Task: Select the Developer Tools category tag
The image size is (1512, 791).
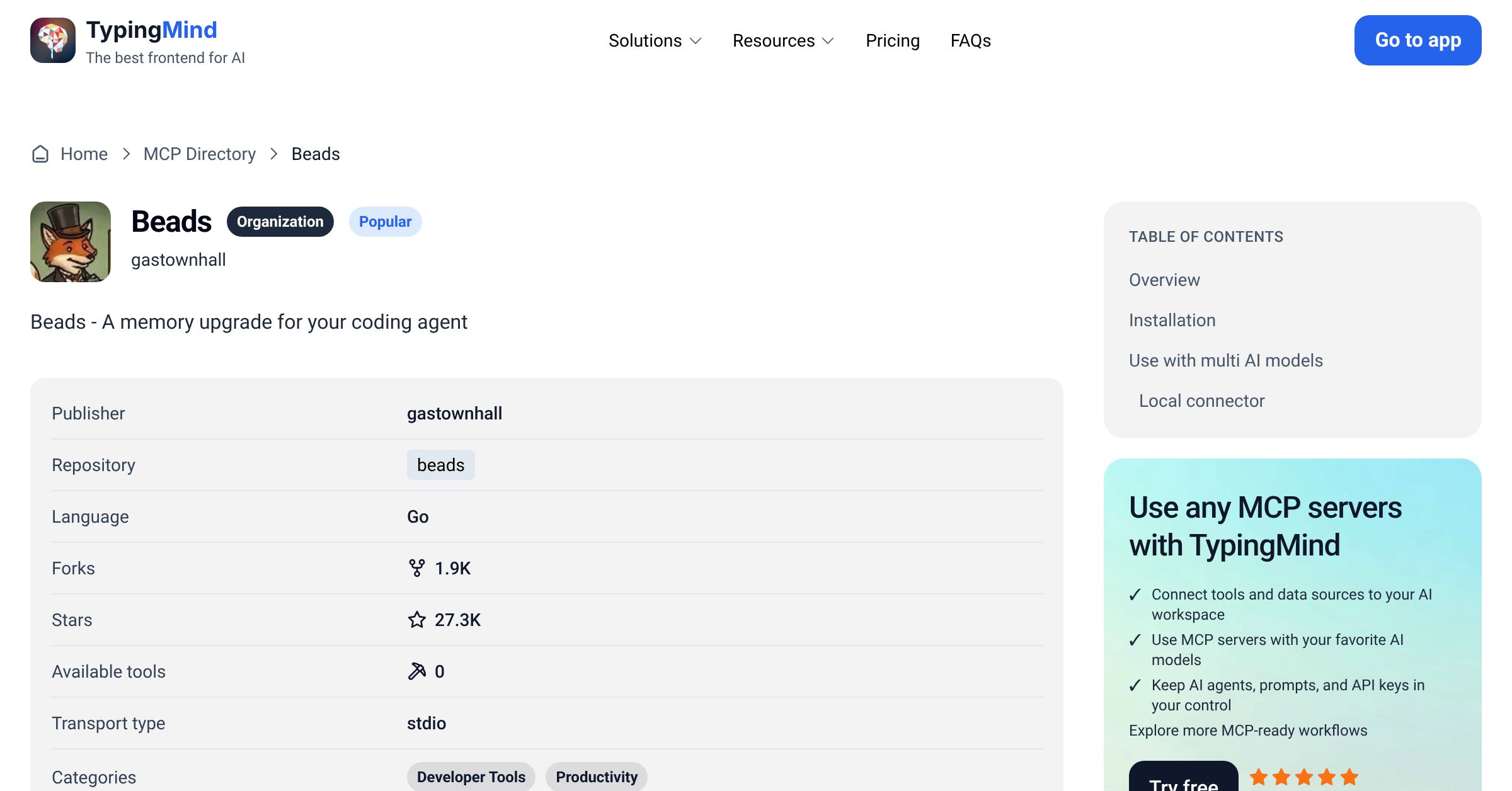Action: click(471, 777)
